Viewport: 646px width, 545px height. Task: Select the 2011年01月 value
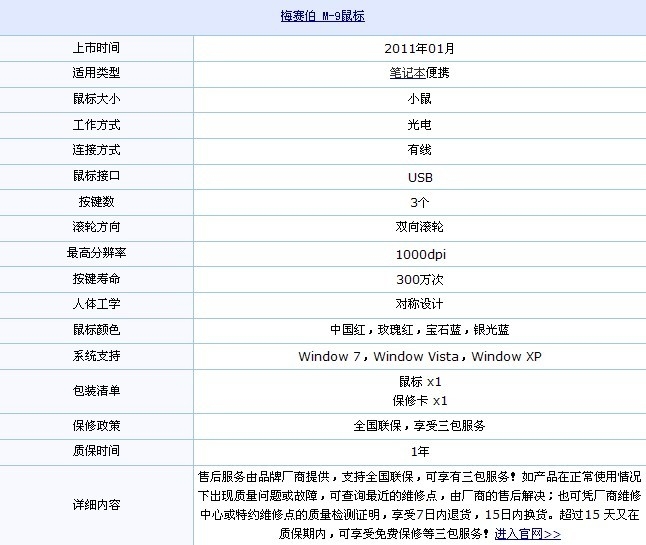419,48
